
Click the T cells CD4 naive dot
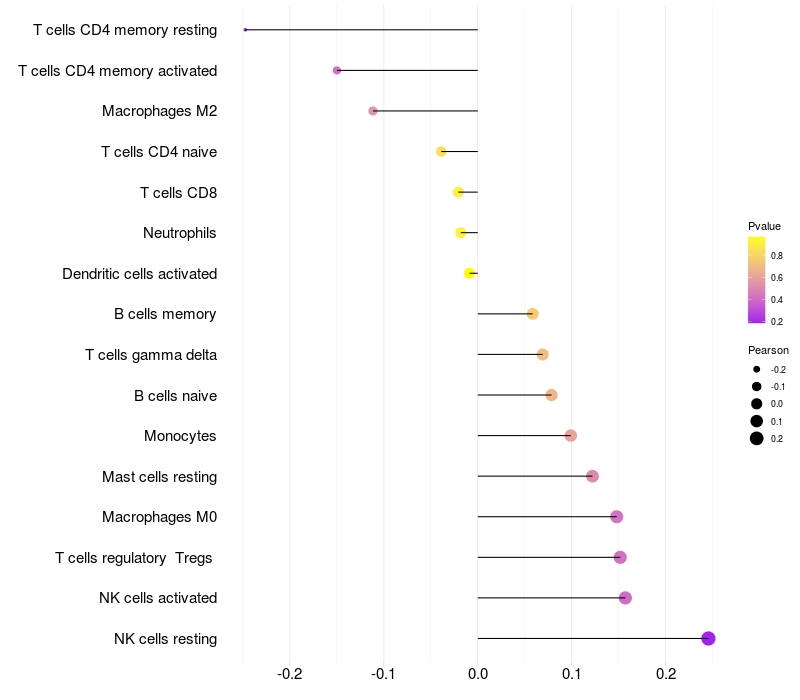[441, 152]
